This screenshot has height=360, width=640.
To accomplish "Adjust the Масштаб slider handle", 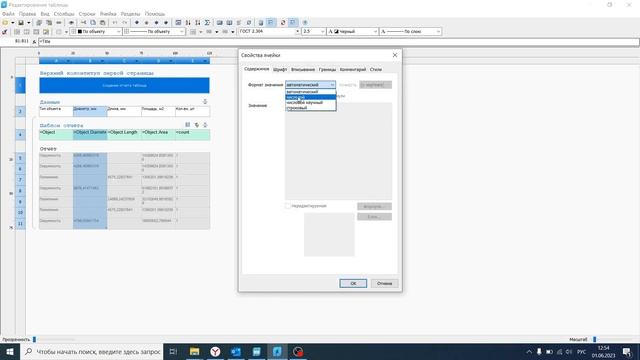I will tap(594, 339).
